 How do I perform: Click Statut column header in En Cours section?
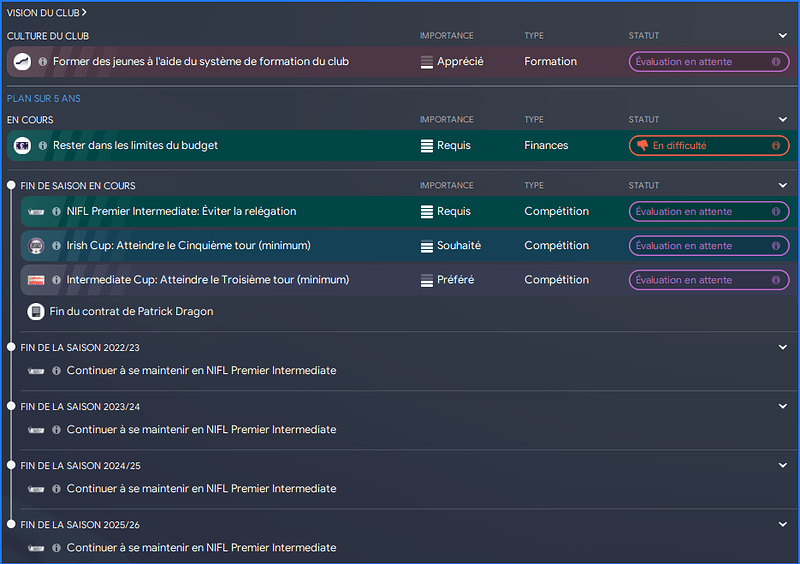click(643, 119)
